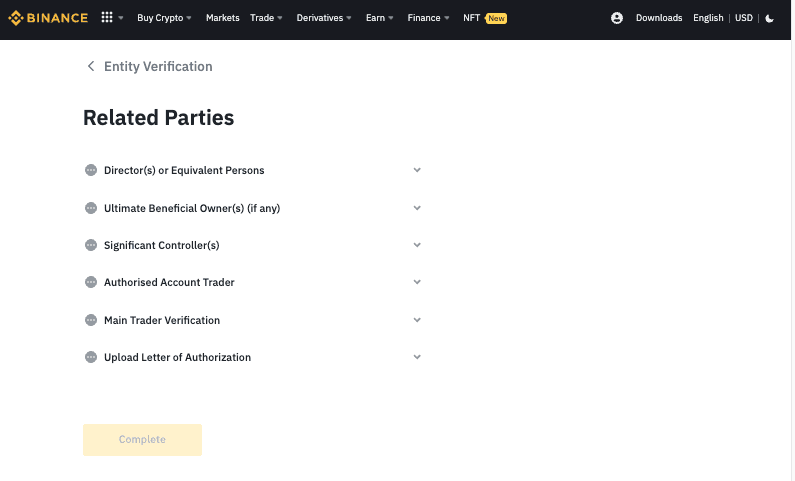Click the Binance logo
Image resolution: width=795 pixels, height=481 pixels.
point(48,18)
